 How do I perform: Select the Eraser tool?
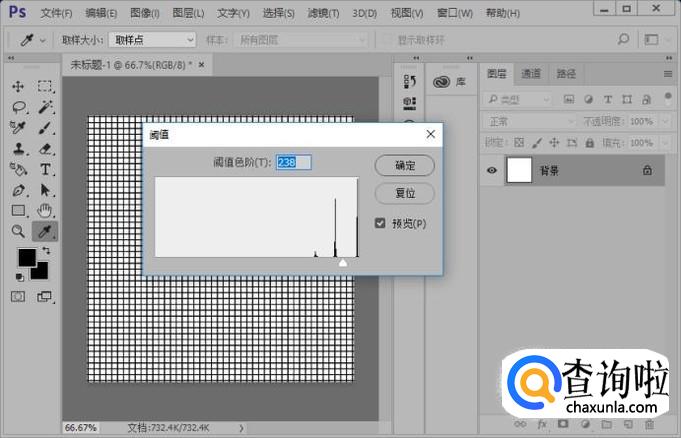pyautogui.click(x=46, y=149)
